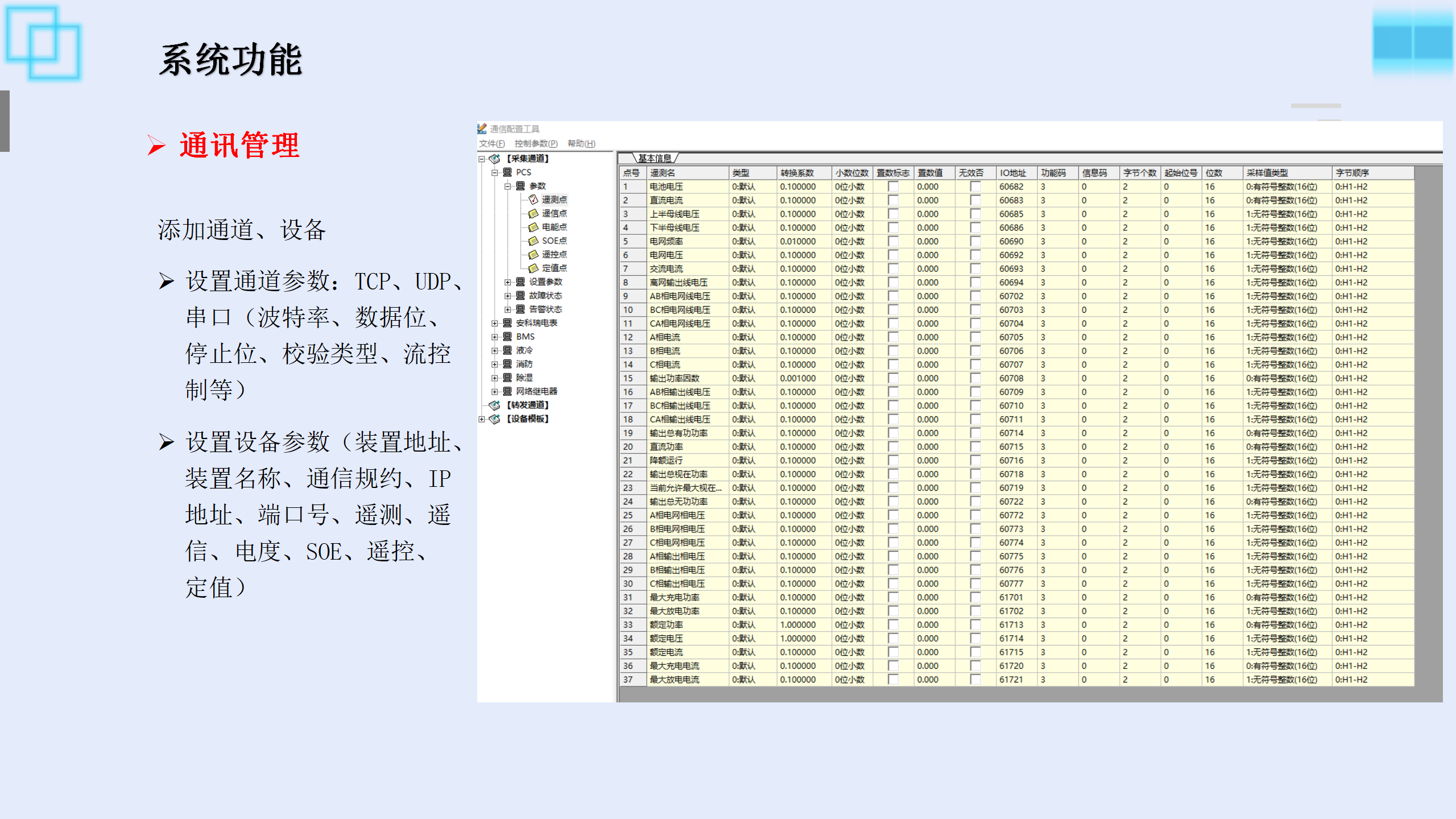The height and width of the screenshot is (819, 1456).
Task: Check 无效否 box for 最大放电电流 row
Action: point(975,679)
